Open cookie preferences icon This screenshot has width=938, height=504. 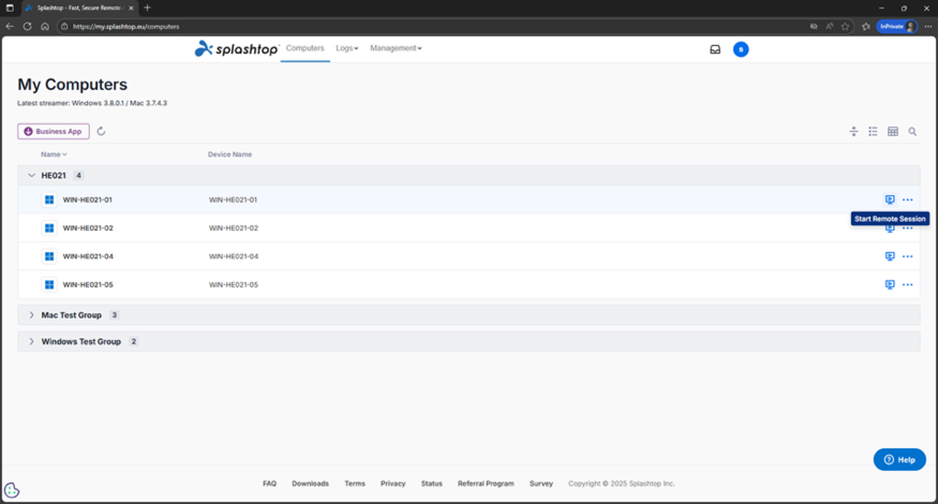click(12, 490)
